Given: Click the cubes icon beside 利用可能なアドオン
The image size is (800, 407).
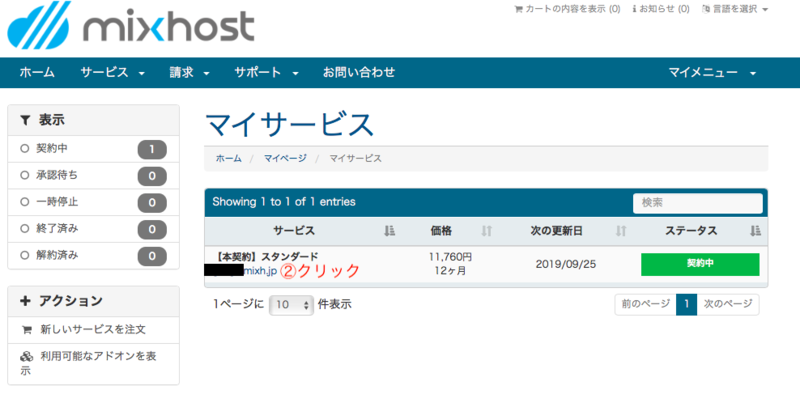Looking at the screenshot, I should click(x=27, y=357).
